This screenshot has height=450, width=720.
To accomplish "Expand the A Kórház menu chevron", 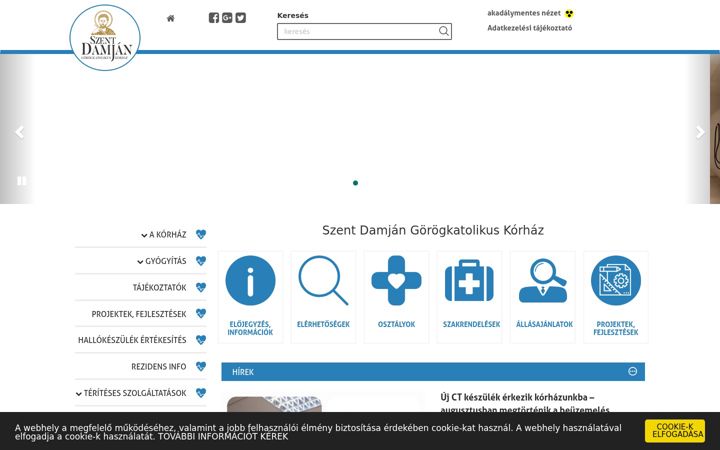I will pos(144,236).
